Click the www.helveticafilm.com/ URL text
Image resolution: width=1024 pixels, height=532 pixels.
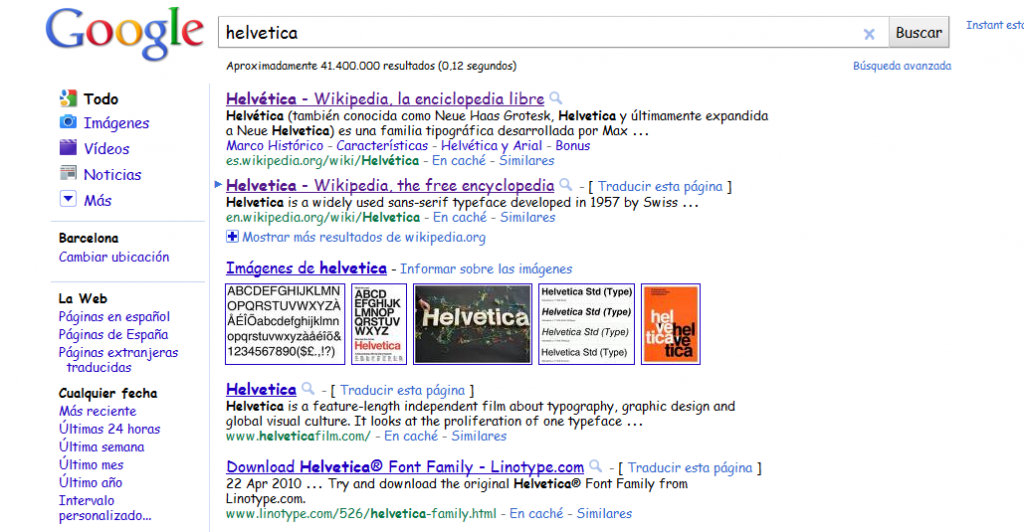(x=298, y=436)
